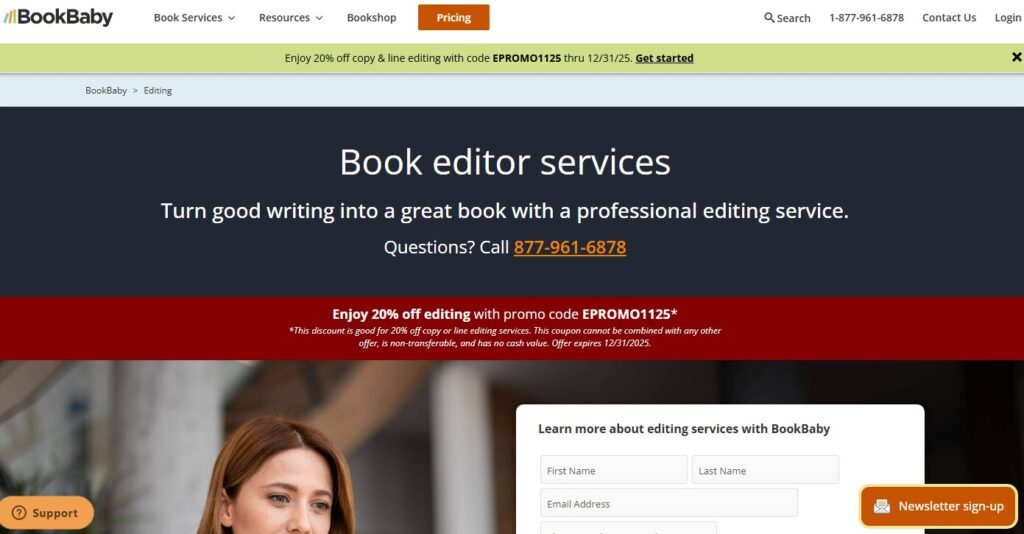Click the Login link
The height and width of the screenshot is (534, 1024).
click(x=1007, y=18)
